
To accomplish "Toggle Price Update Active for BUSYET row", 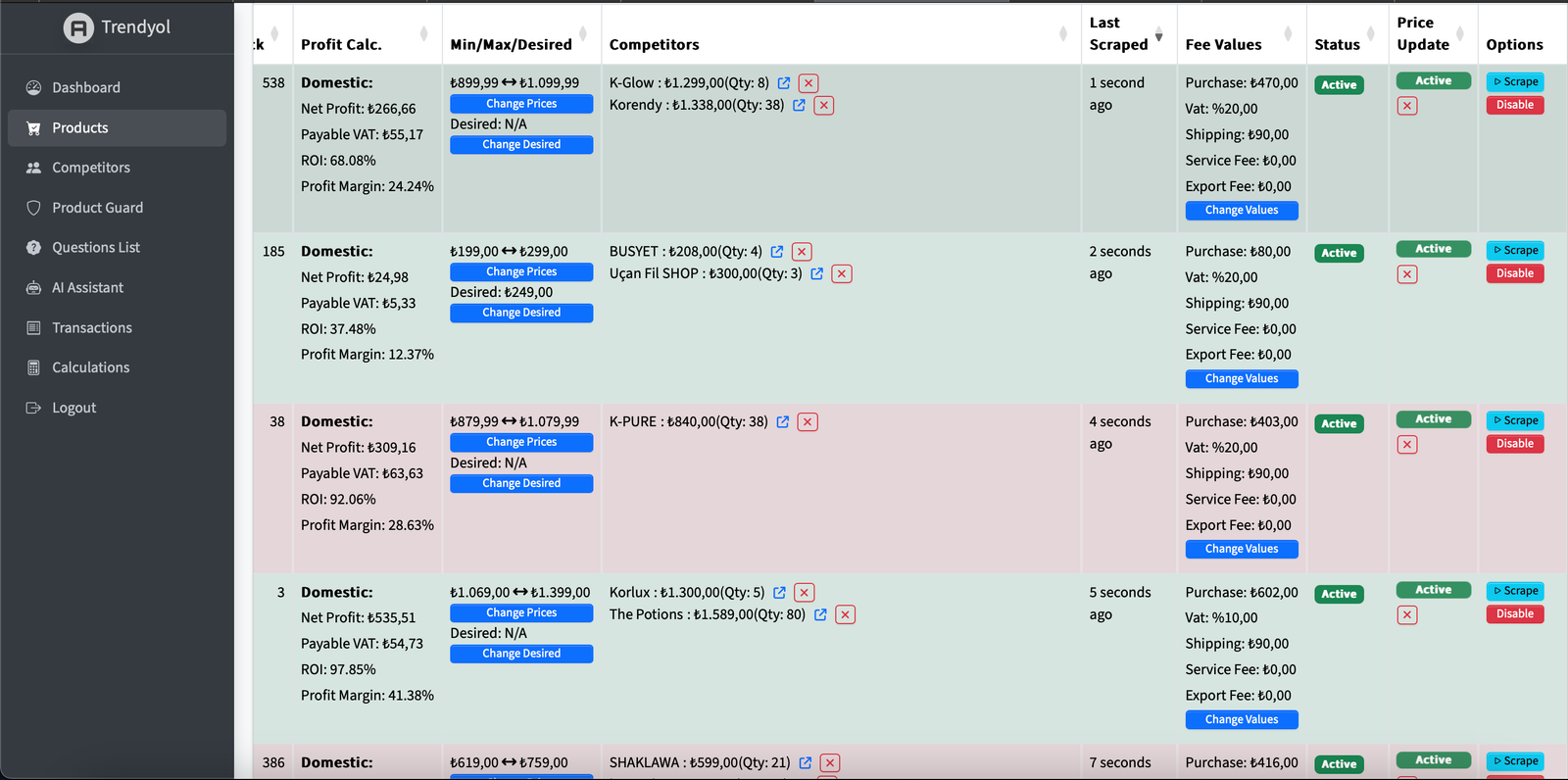I will (x=1433, y=250).
